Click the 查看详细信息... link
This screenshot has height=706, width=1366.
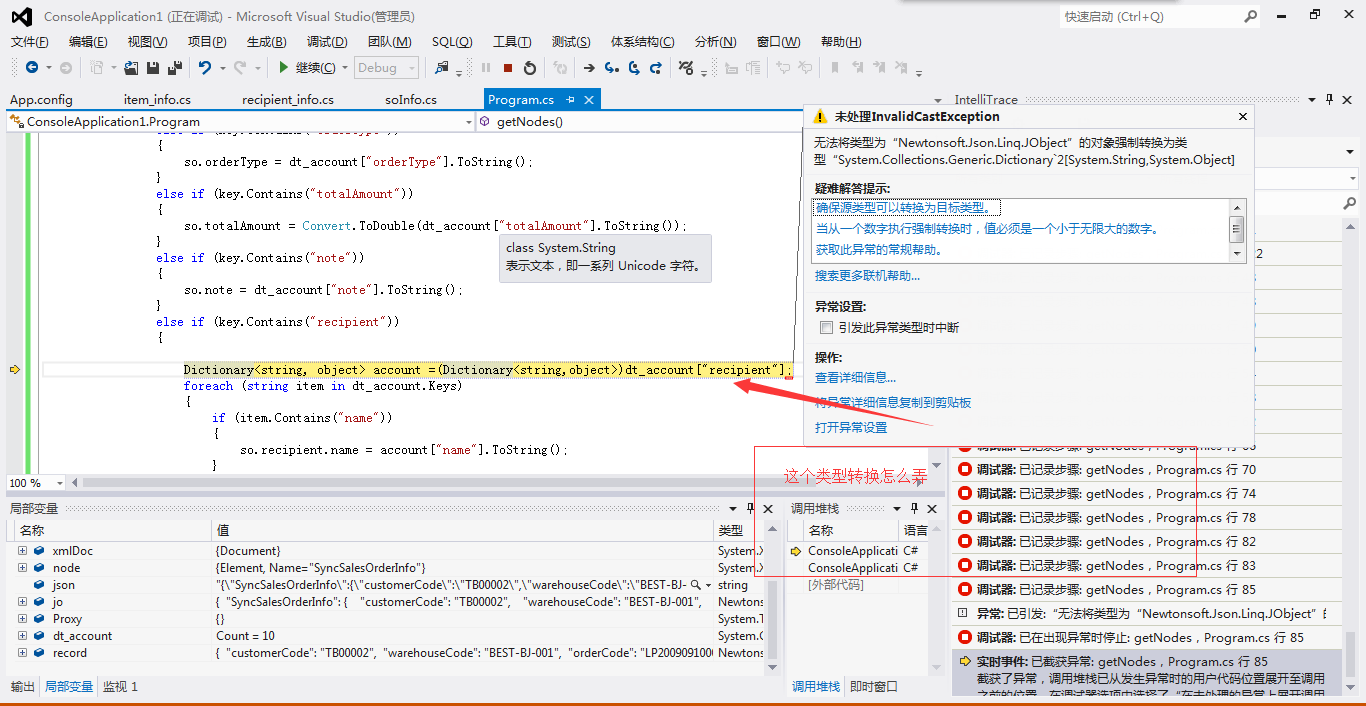[855, 378]
